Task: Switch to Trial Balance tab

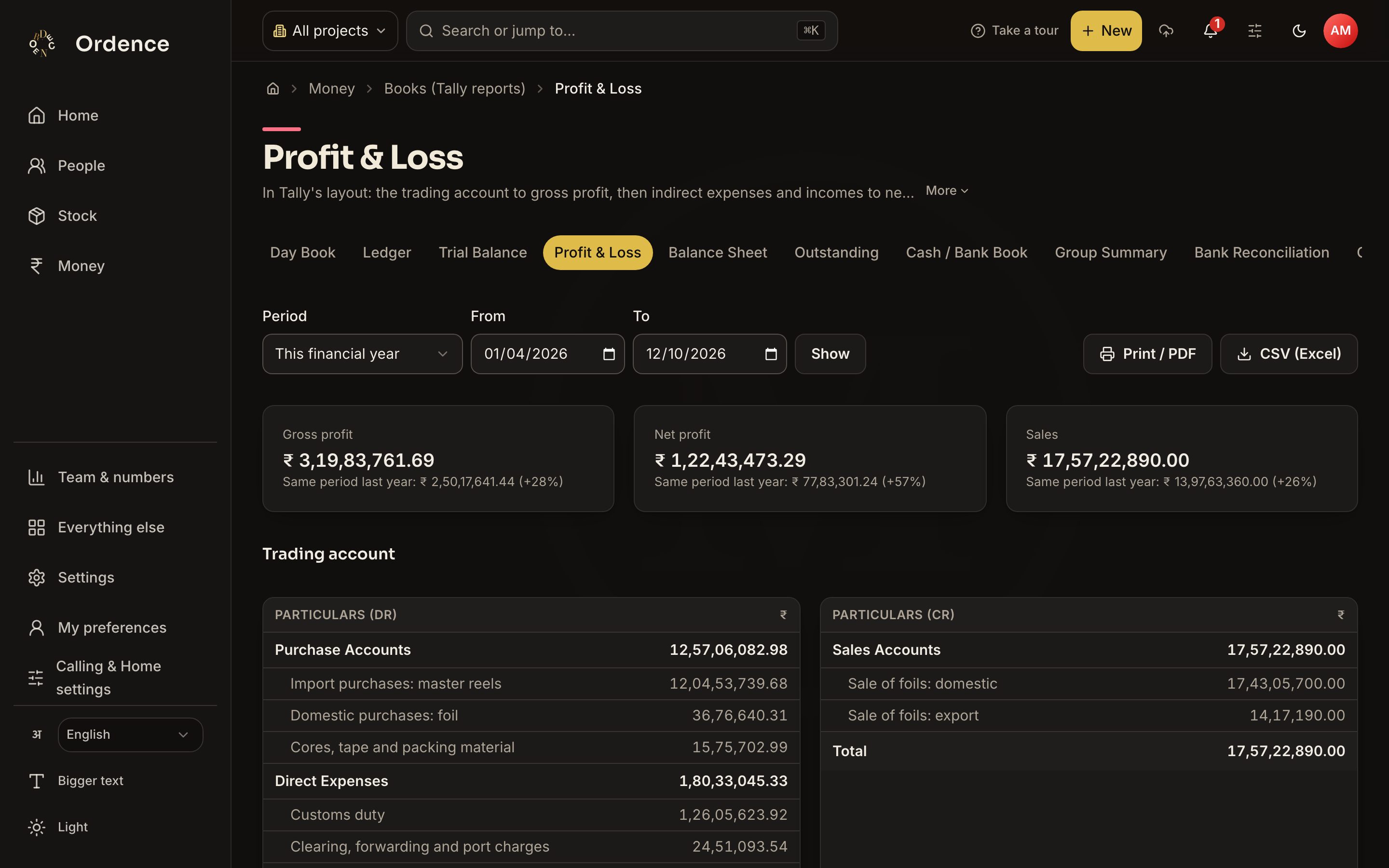Action: (483, 253)
